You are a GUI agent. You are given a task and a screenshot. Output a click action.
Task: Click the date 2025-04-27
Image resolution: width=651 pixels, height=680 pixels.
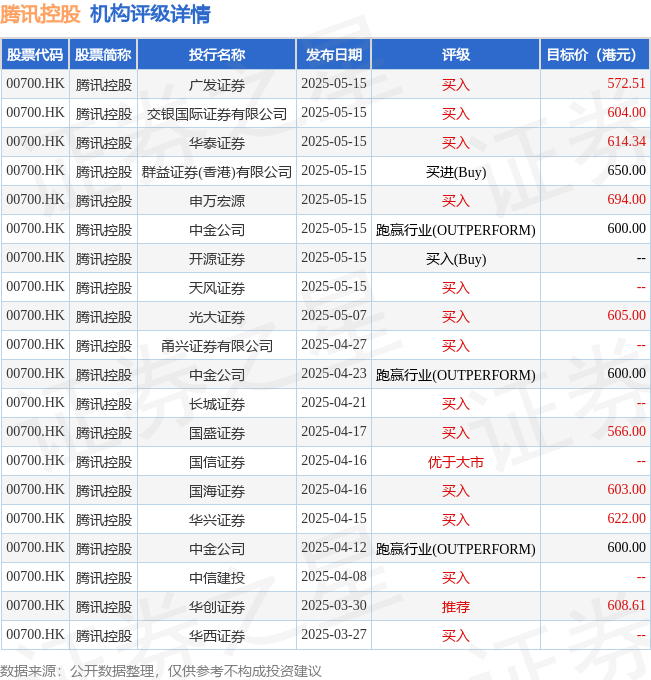pyautogui.click(x=334, y=344)
